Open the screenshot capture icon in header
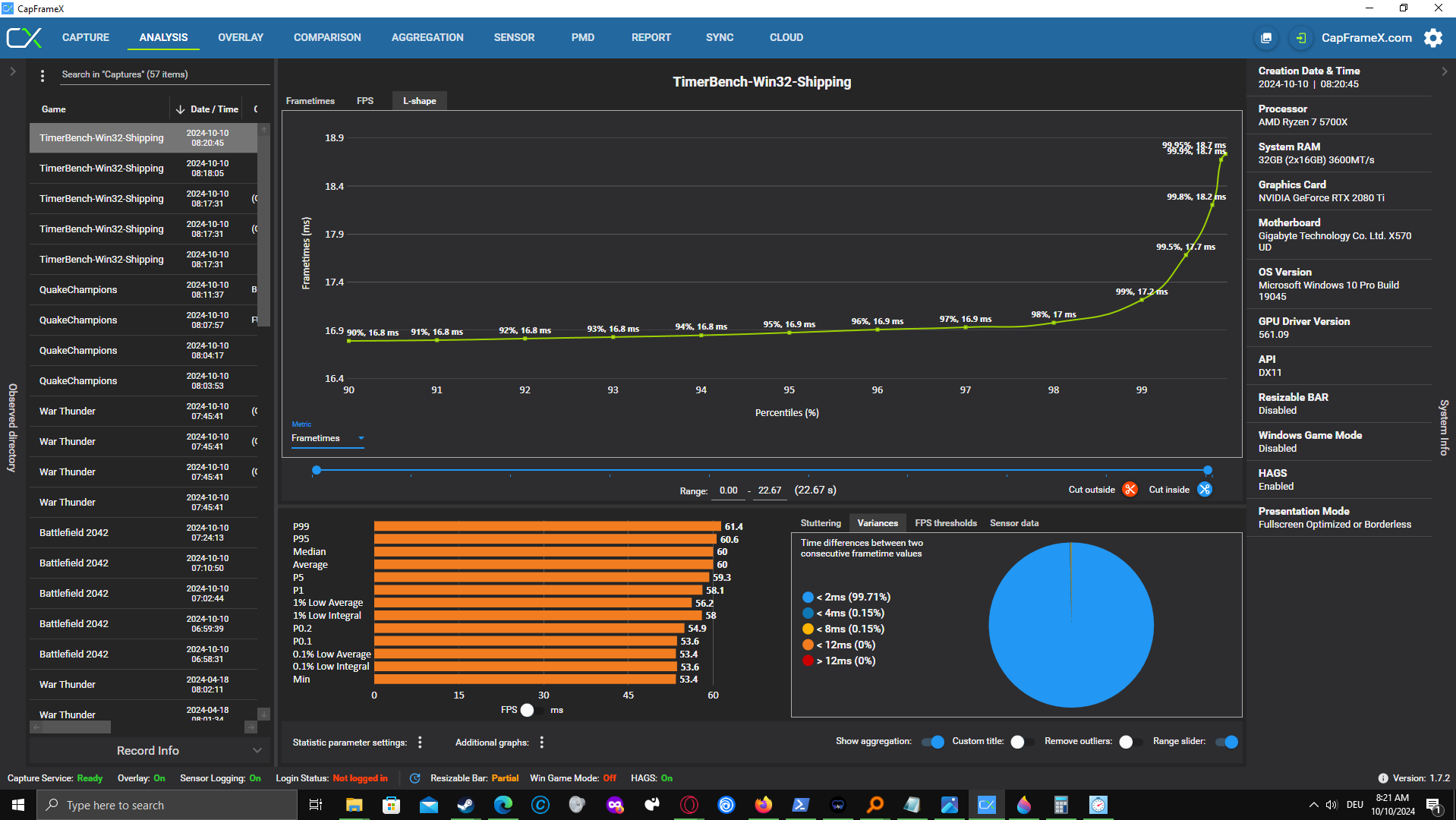 tap(1266, 38)
